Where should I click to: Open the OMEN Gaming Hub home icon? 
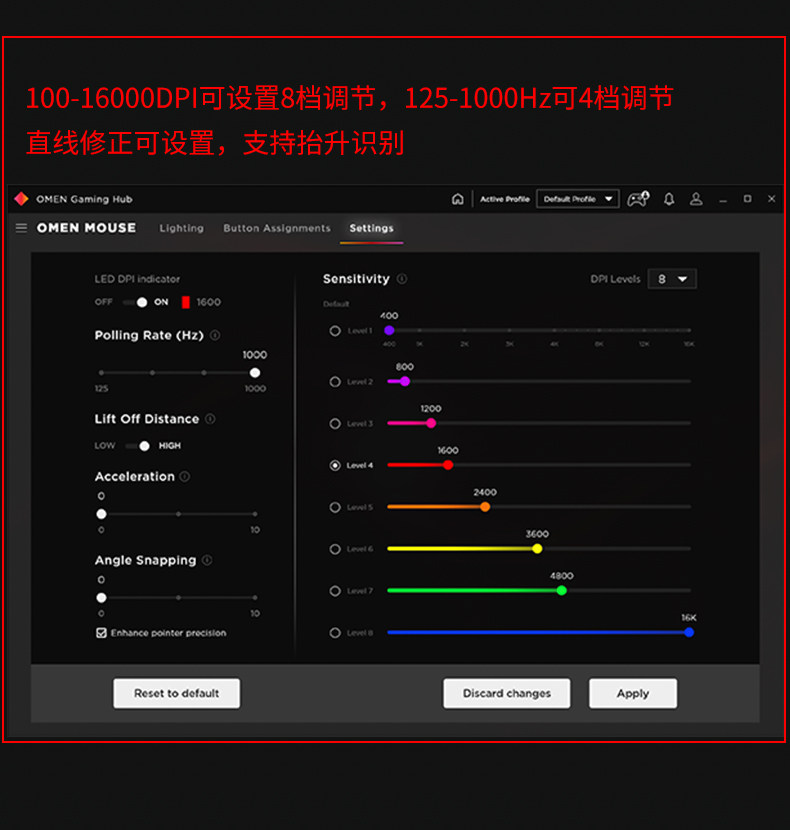click(x=457, y=199)
